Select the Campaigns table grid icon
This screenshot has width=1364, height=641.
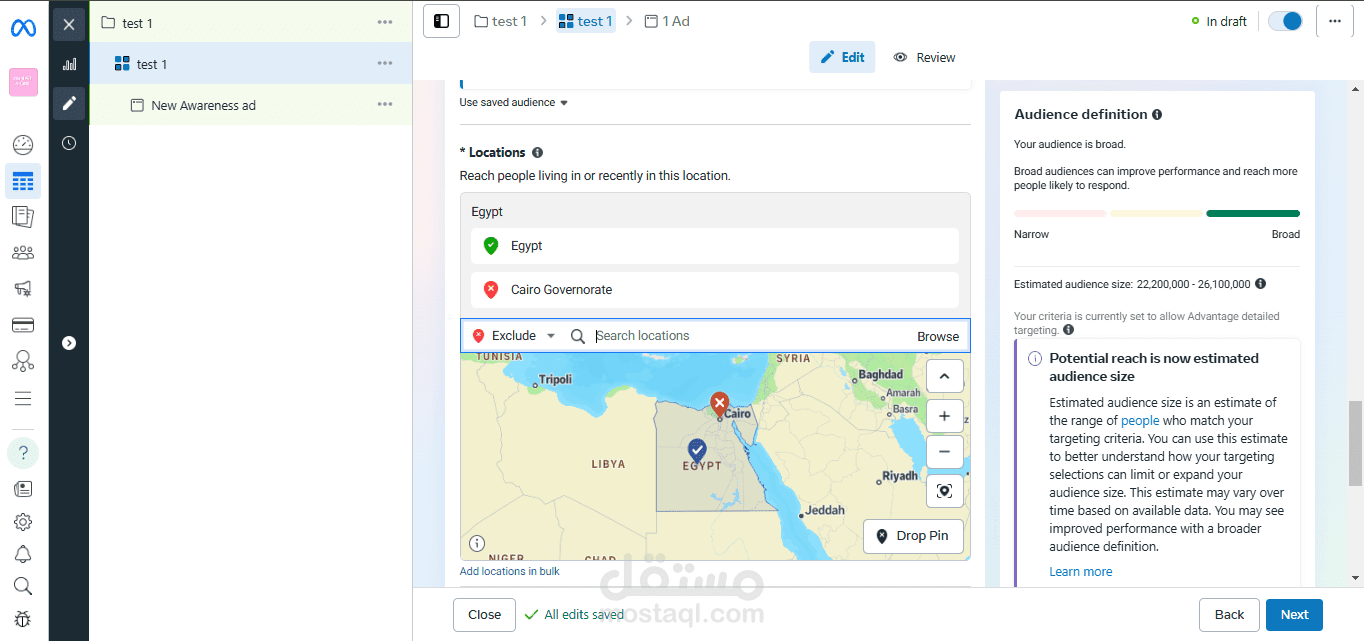coord(23,181)
